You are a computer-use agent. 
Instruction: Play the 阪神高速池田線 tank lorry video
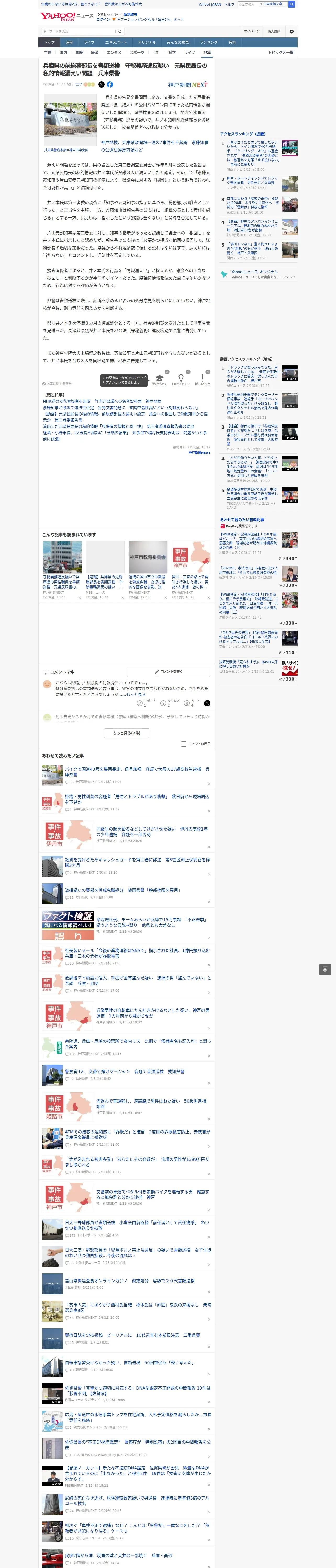tap(290, 401)
